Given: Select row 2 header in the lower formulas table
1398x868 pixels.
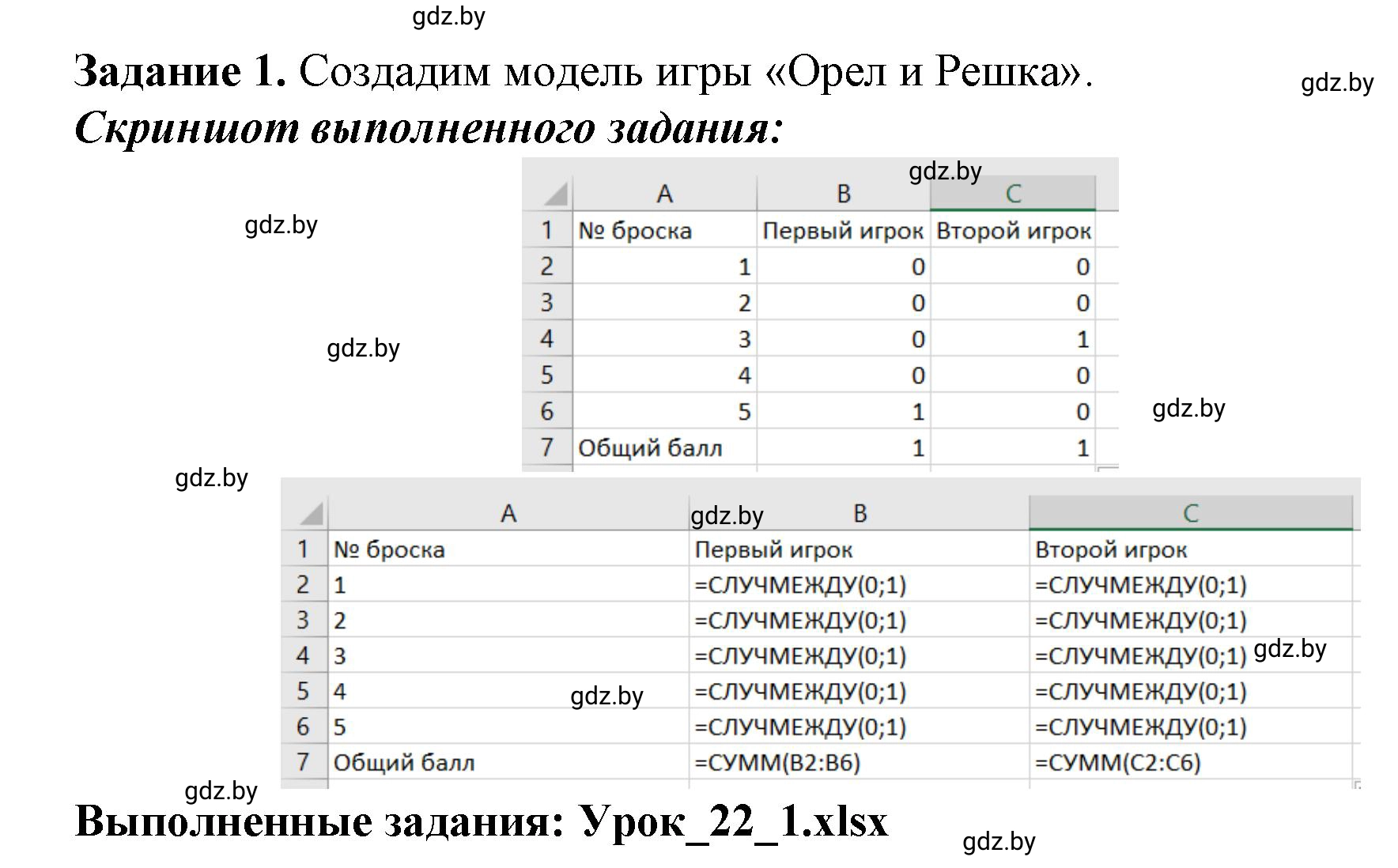Looking at the screenshot, I should [304, 584].
